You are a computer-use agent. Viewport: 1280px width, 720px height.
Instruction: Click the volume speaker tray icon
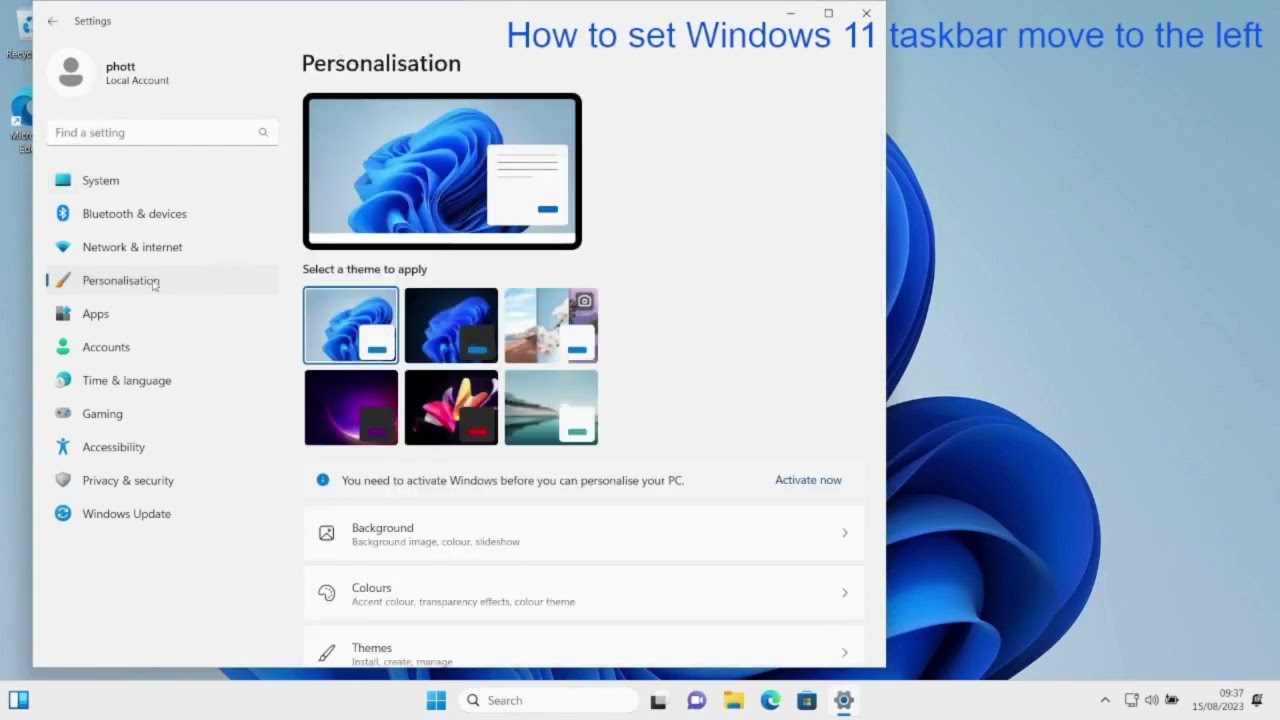[x=1151, y=700]
